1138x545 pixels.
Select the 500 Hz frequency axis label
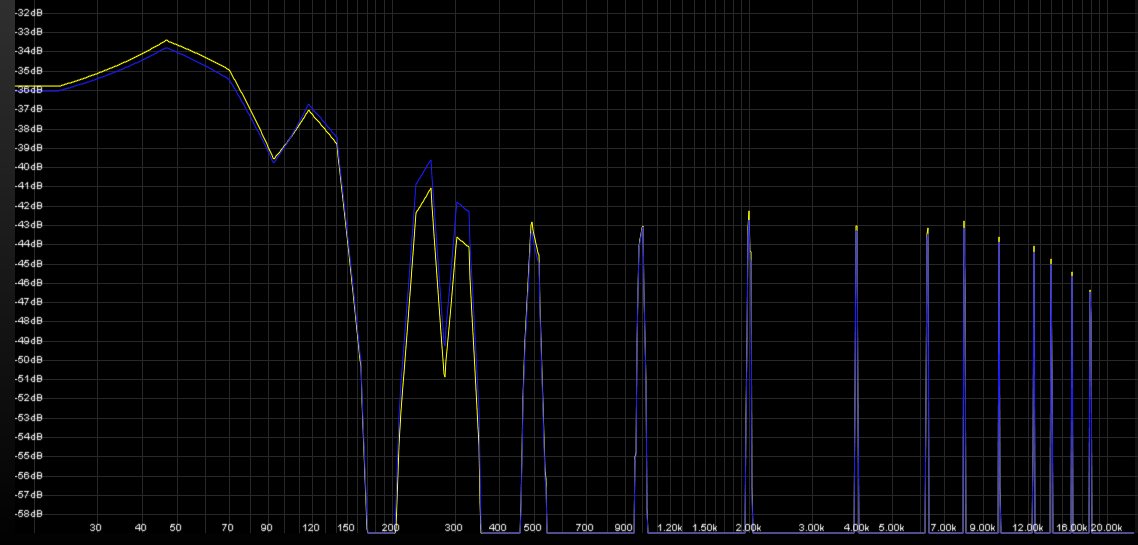[532, 527]
